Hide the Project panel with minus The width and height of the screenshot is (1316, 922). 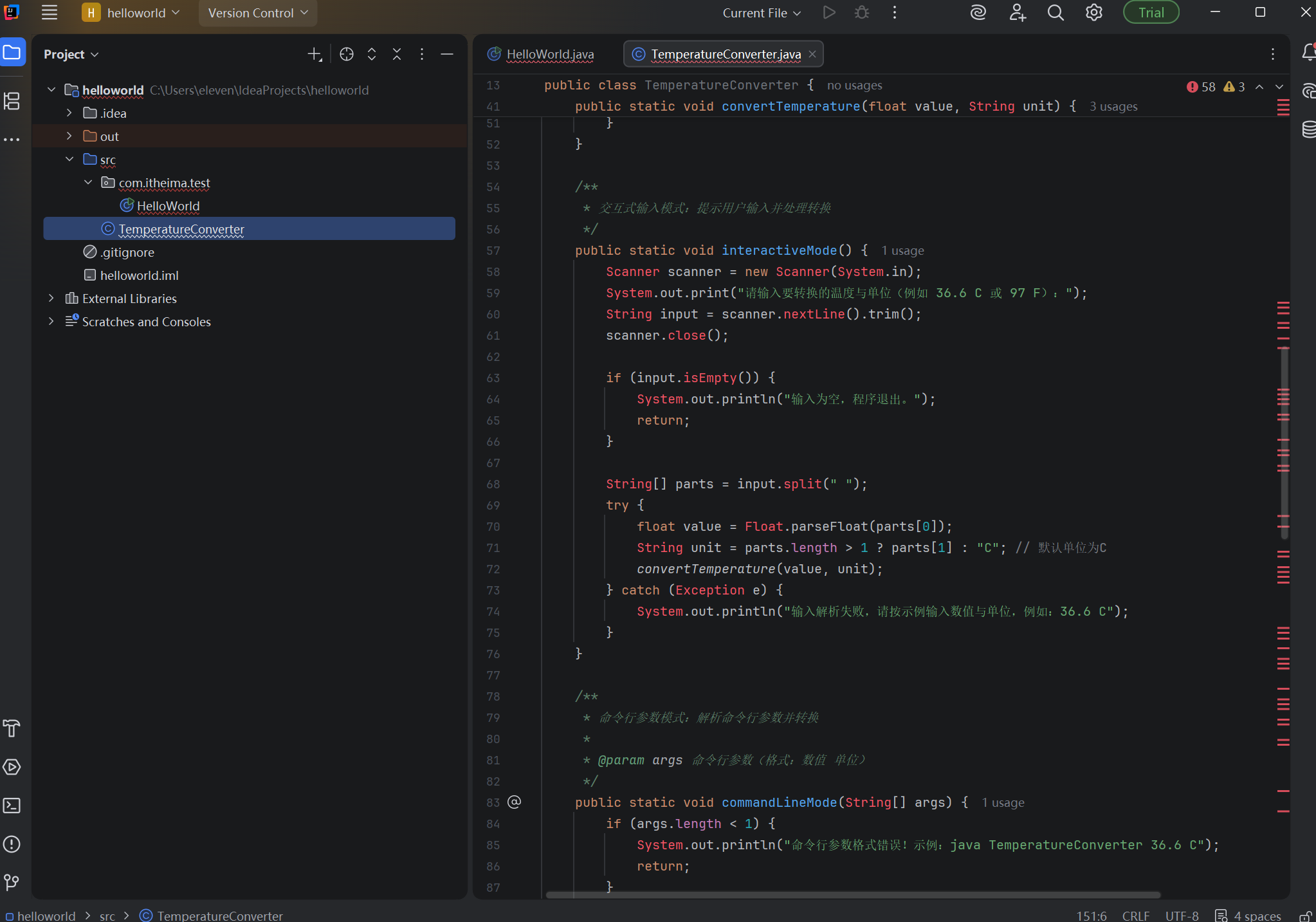point(447,55)
